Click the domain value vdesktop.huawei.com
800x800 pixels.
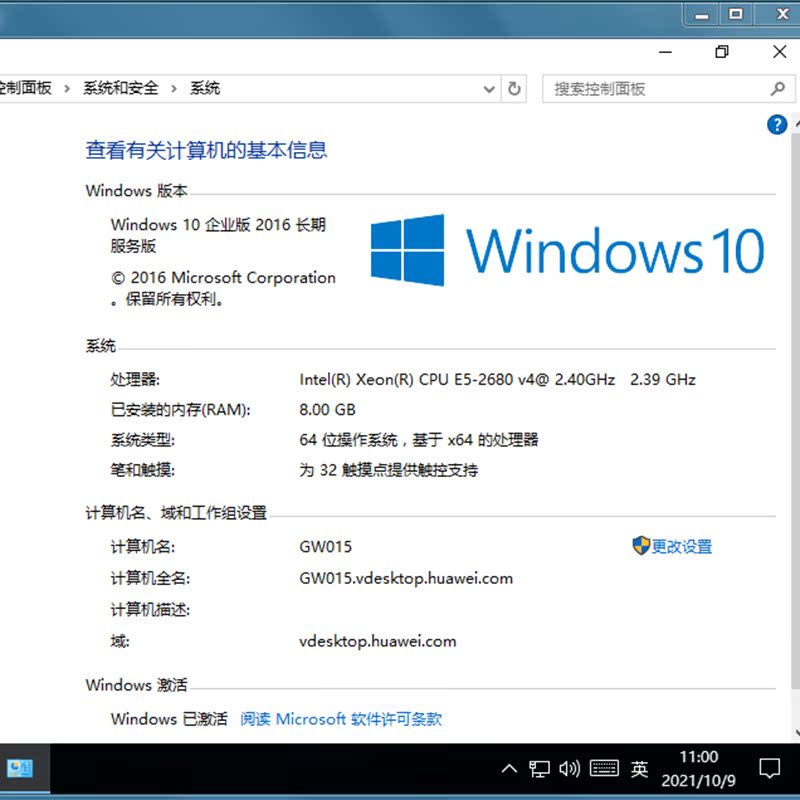[378, 641]
